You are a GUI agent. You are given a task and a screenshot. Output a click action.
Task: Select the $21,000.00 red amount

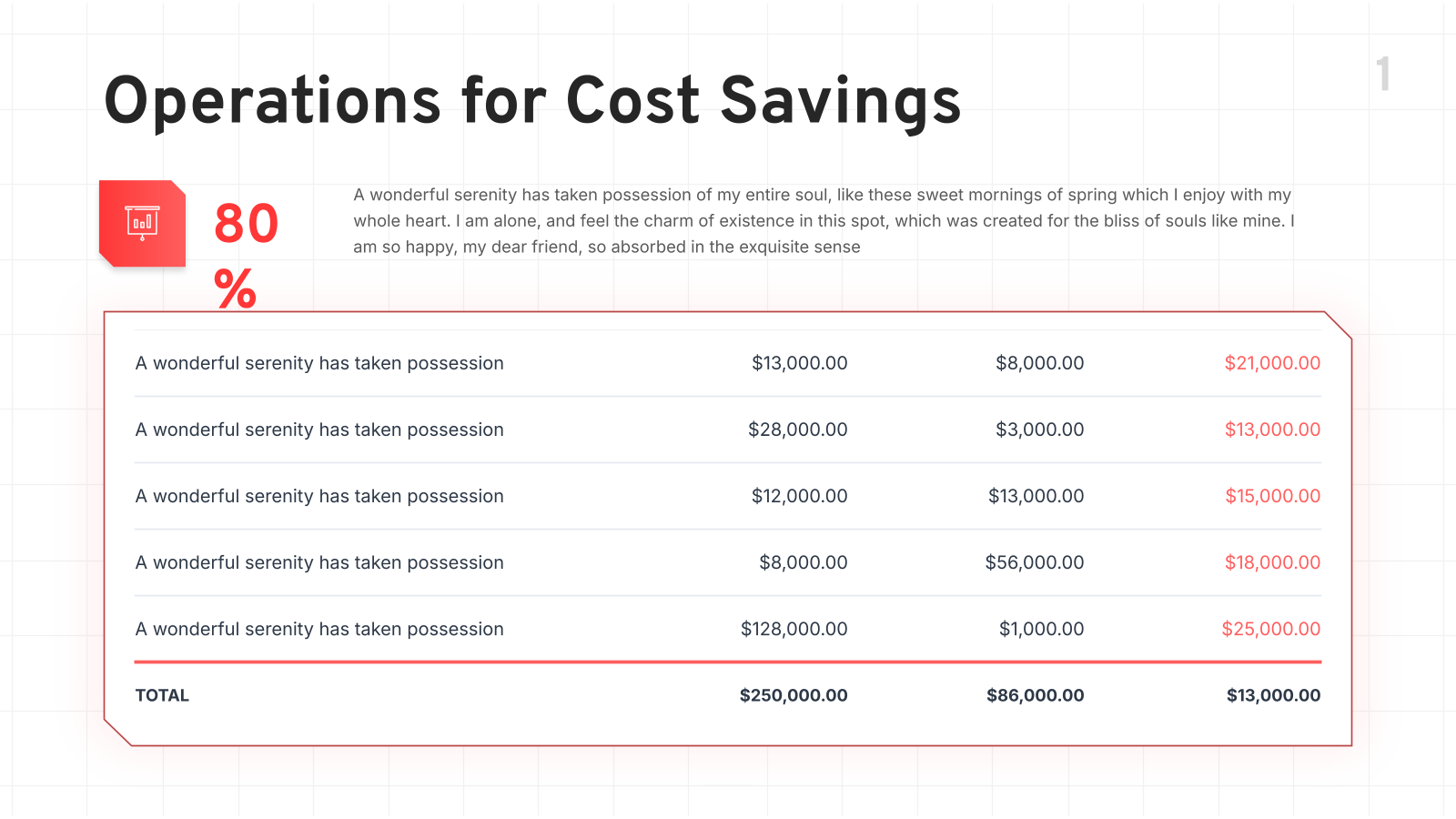click(x=1272, y=363)
